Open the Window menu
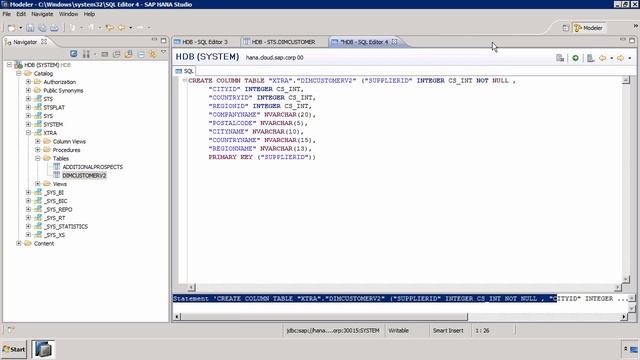Screen dimensions: 640x360 [x=68, y=14]
